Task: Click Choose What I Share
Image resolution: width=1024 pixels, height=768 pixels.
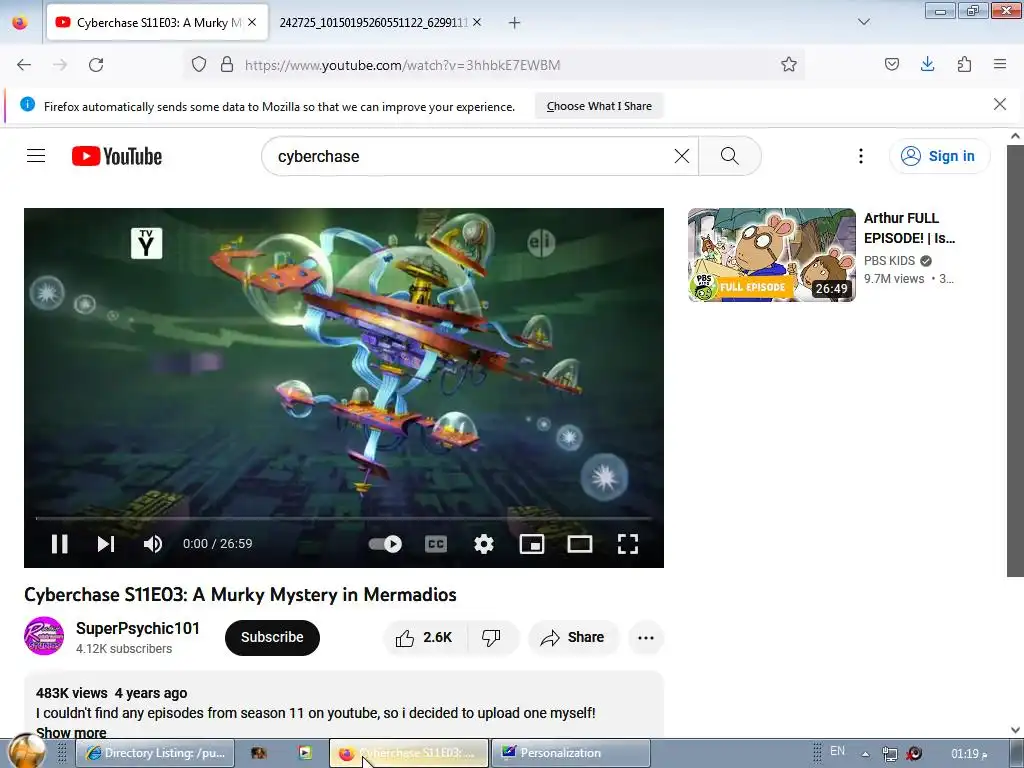Action: [599, 106]
